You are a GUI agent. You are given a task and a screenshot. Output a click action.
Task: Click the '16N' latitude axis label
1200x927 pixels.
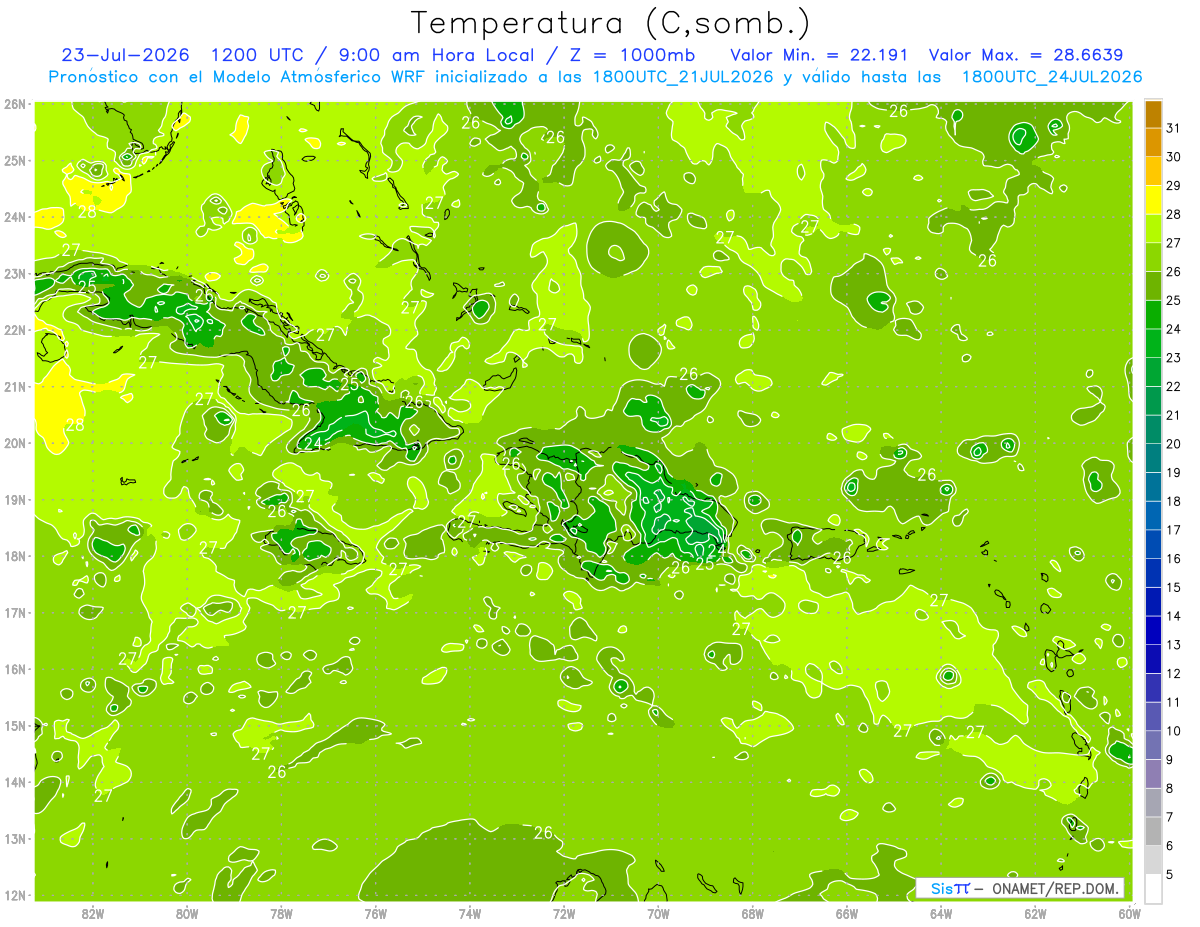tap(15, 669)
